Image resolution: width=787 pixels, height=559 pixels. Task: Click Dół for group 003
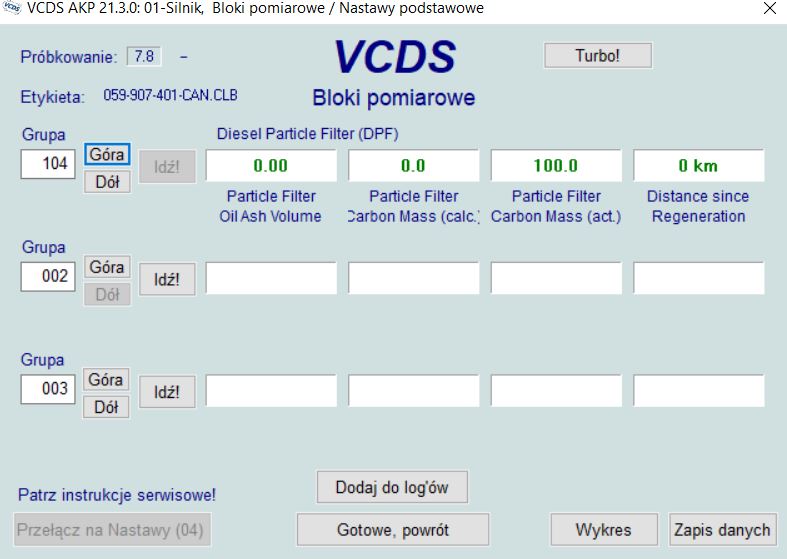click(106, 407)
